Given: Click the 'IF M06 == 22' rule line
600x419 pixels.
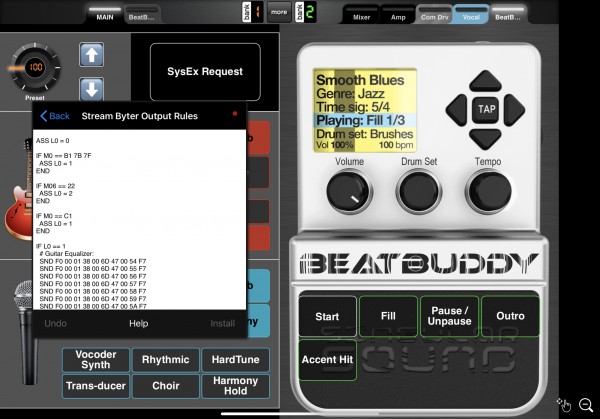Looking at the screenshot, I should pyautogui.click(x=55, y=186).
